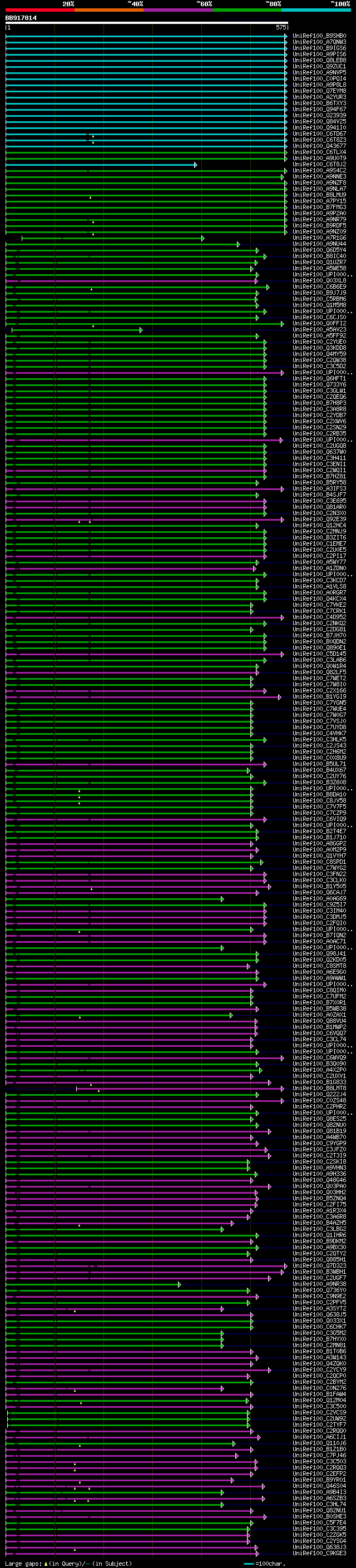Open hit UniRef100_Q6HFT1
This screenshot has height=1568, width=356.
(x=319, y=379)
